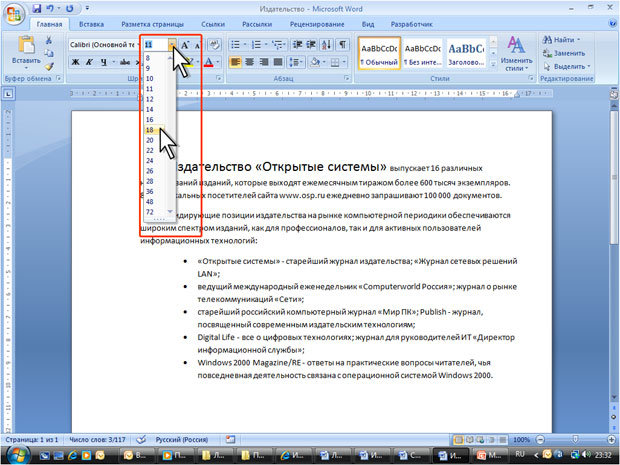This screenshot has width=620, height=465.
Task: Open the multilevel list icon
Action: [278, 45]
